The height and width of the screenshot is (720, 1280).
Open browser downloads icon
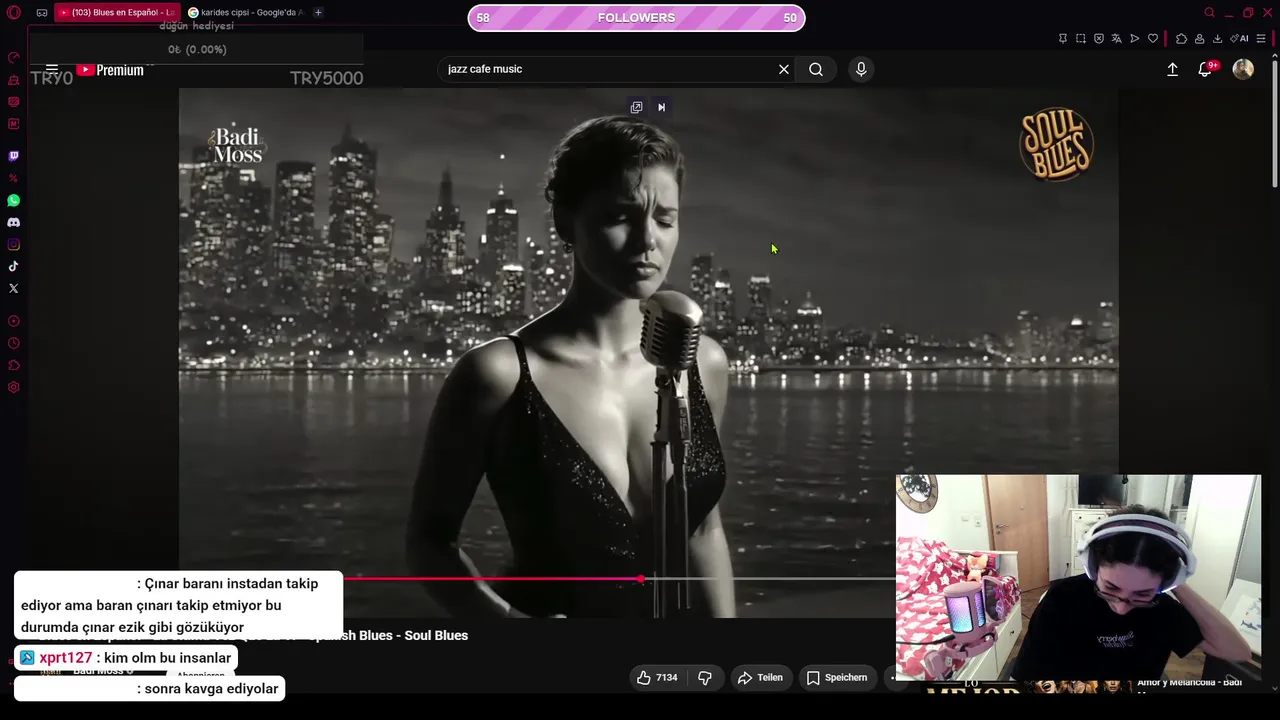(1217, 39)
